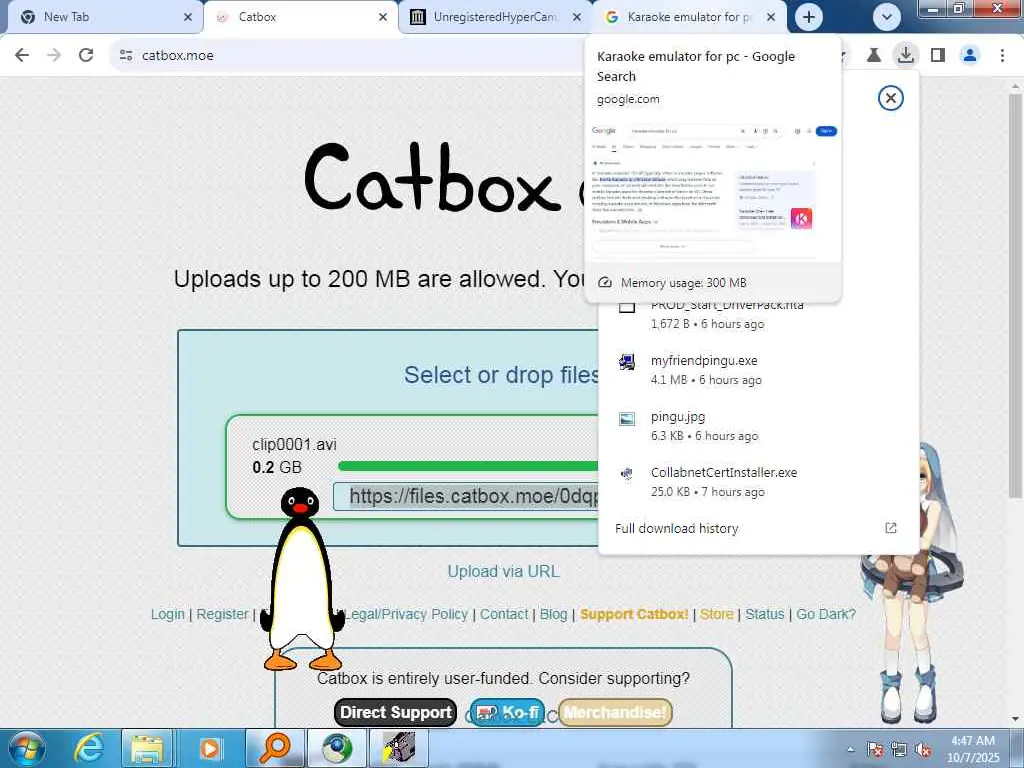The image size is (1024, 768).
Task: Reload the Catbox page
Action: (x=86, y=56)
